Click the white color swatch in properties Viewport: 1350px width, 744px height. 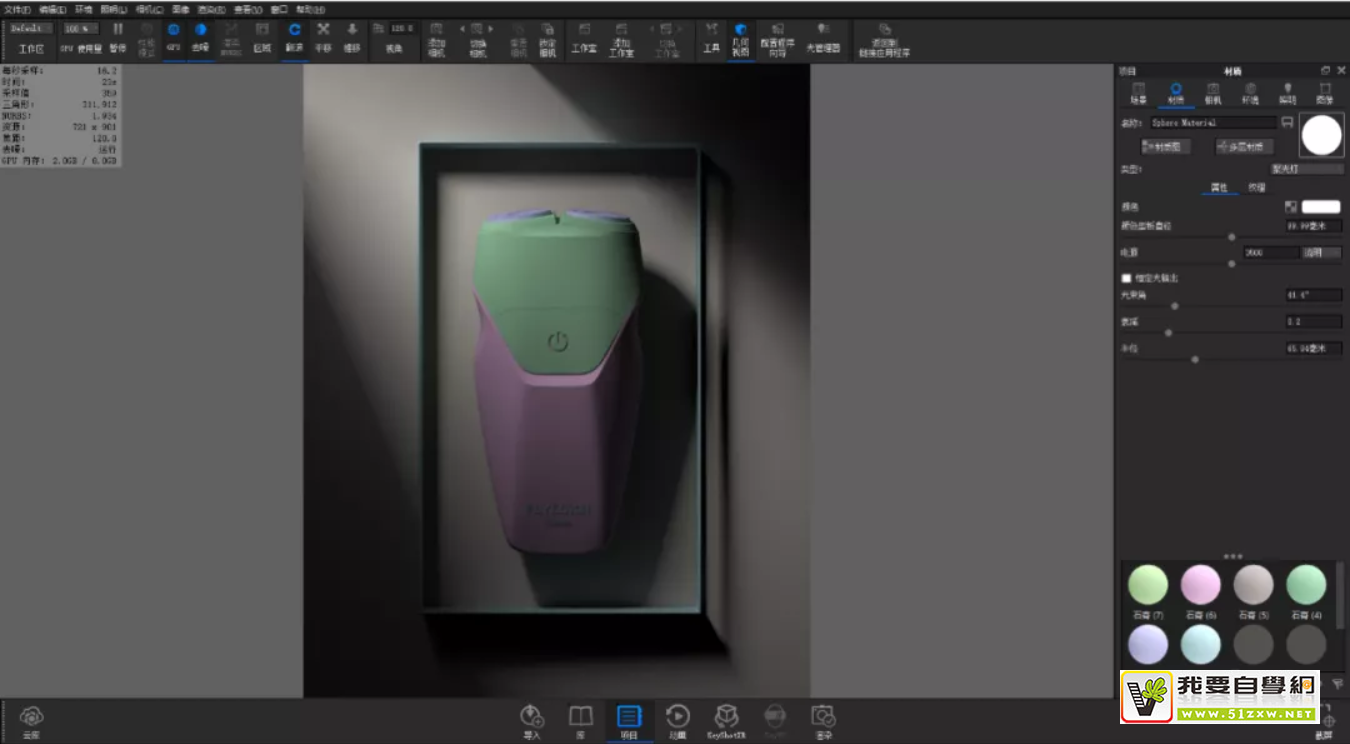(x=1320, y=207)
